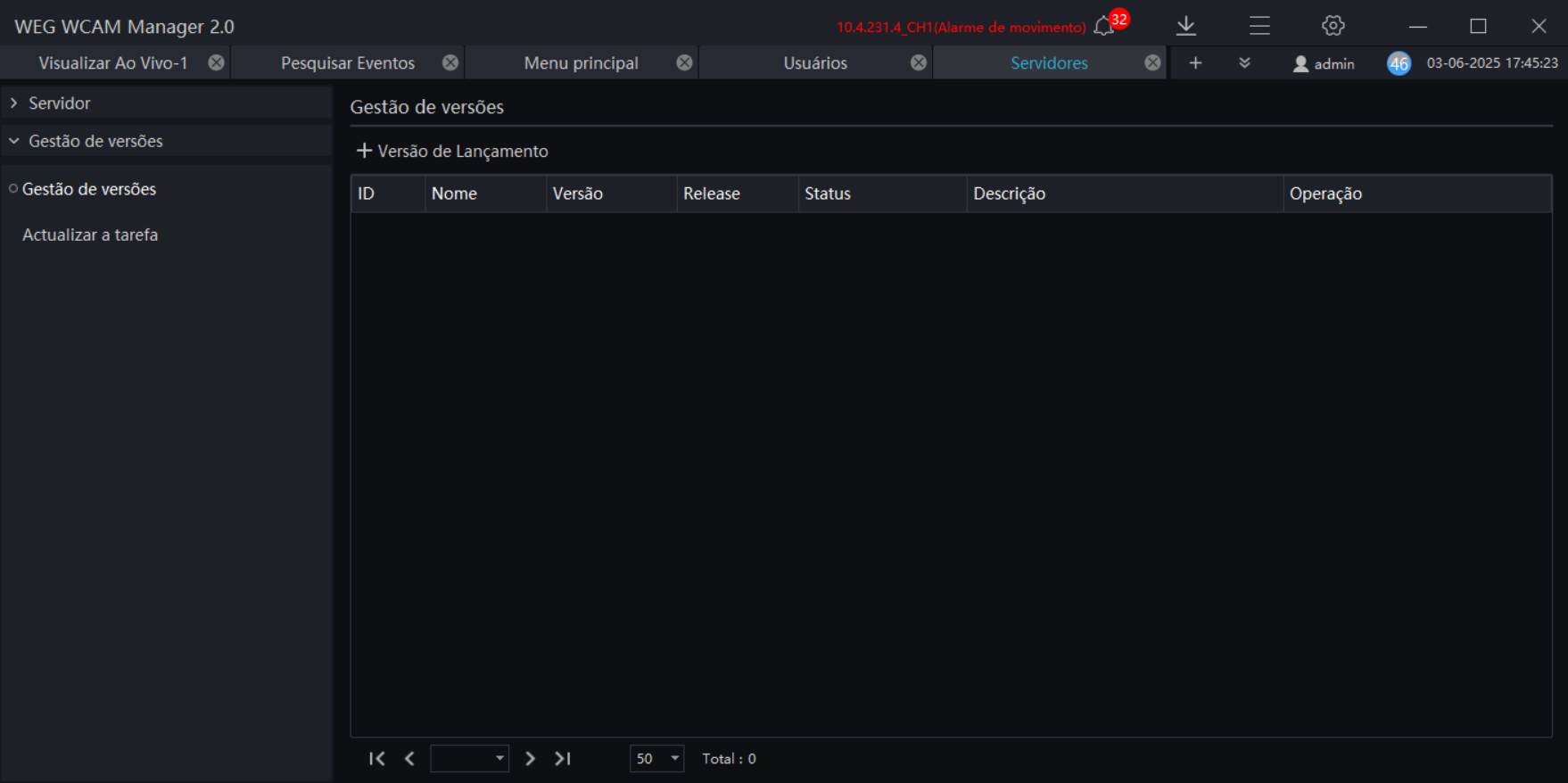Sort by Nome column header
Screen dimensions: 1568x783
[485, 194]
